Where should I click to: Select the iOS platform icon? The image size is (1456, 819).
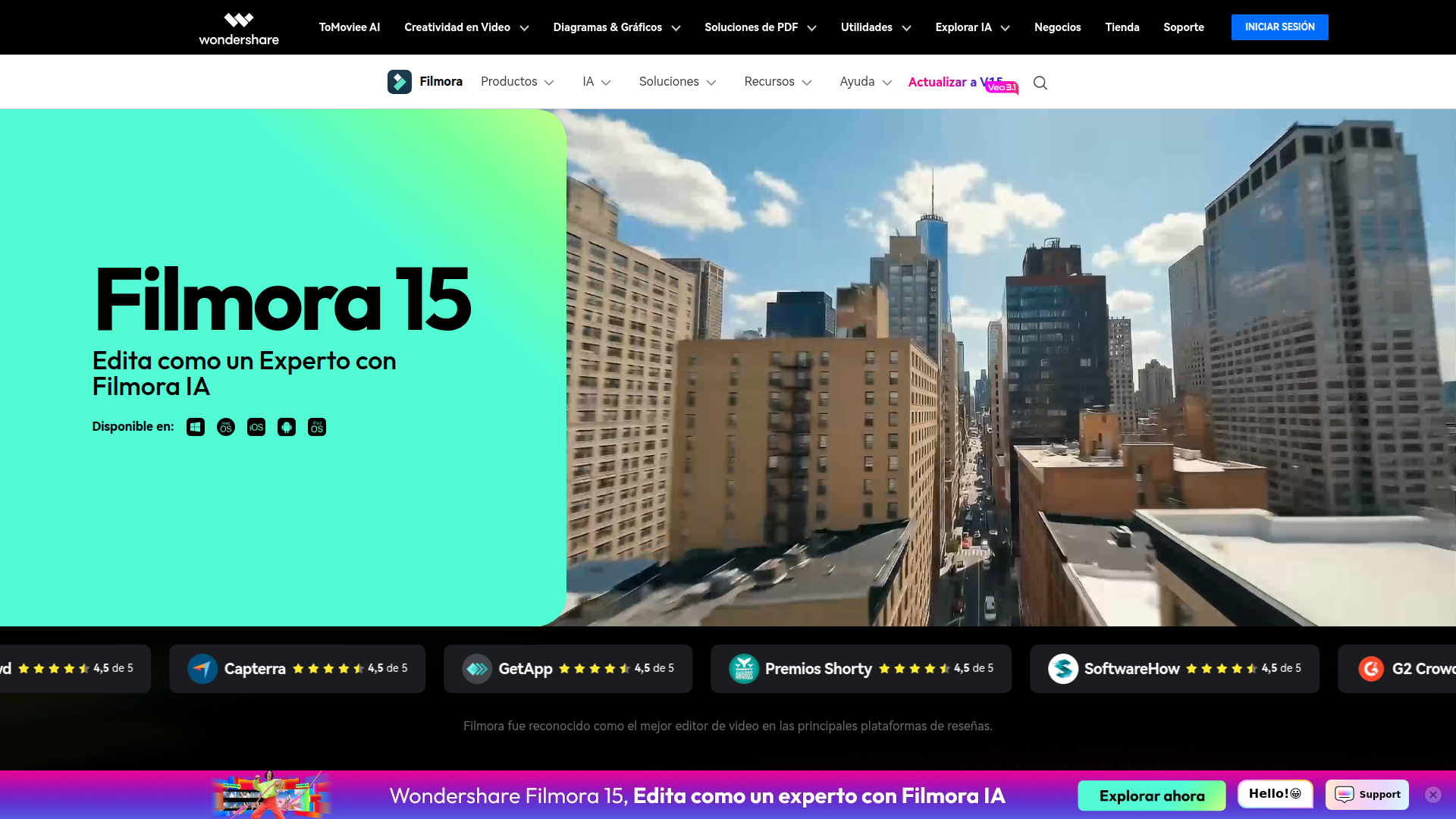[x=256, y=427]
